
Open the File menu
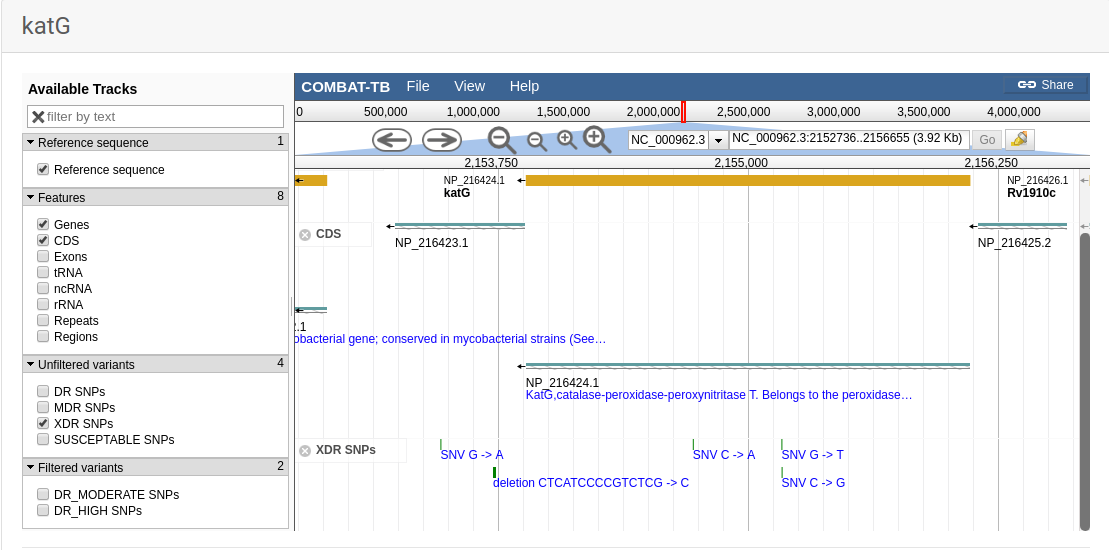pos(418,86)
